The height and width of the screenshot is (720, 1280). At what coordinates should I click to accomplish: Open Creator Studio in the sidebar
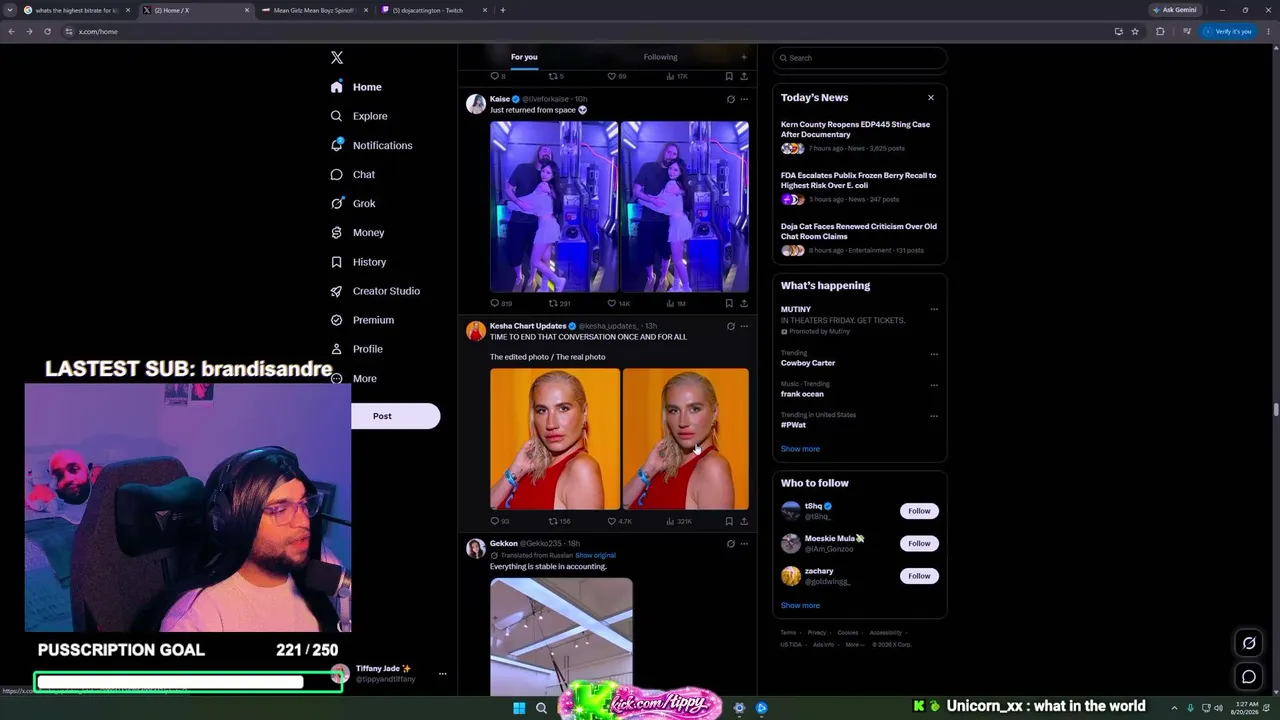(375, 291)
